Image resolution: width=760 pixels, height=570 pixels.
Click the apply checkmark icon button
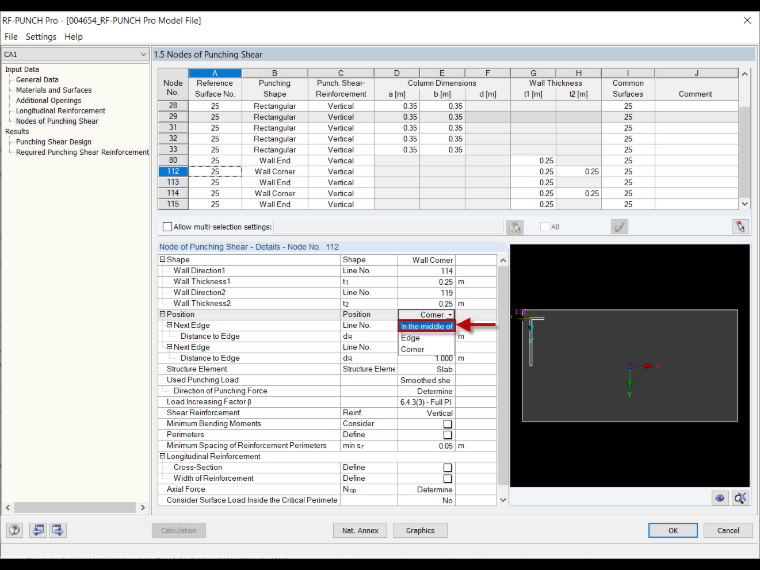tap(619, 227)
